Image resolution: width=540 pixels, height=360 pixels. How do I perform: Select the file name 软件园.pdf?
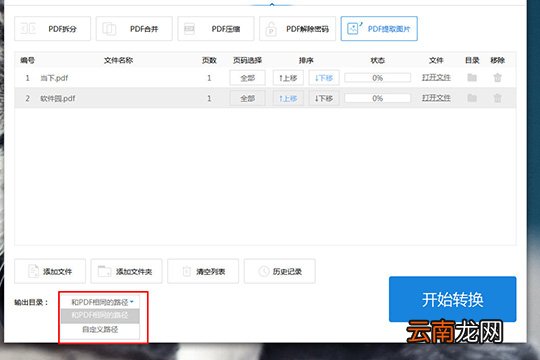(x=58, y=99)
